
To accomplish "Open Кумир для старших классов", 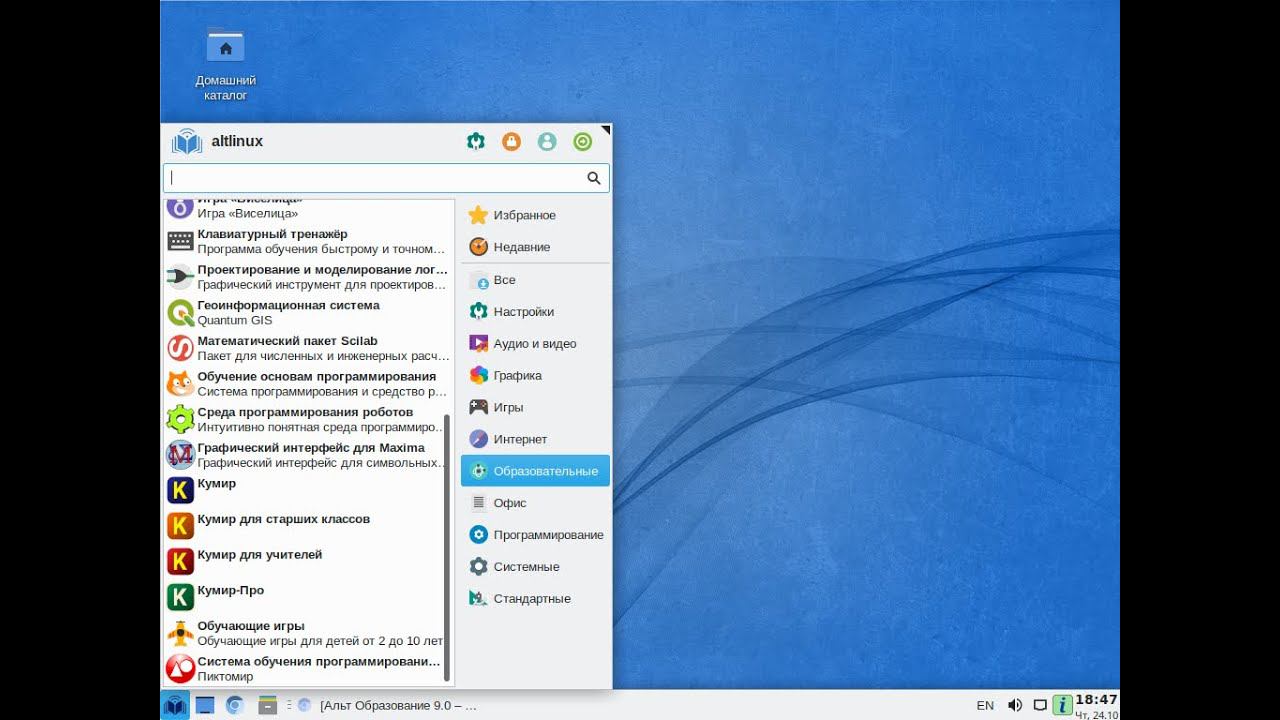I will pyautogui.click(x=307, y=526).
